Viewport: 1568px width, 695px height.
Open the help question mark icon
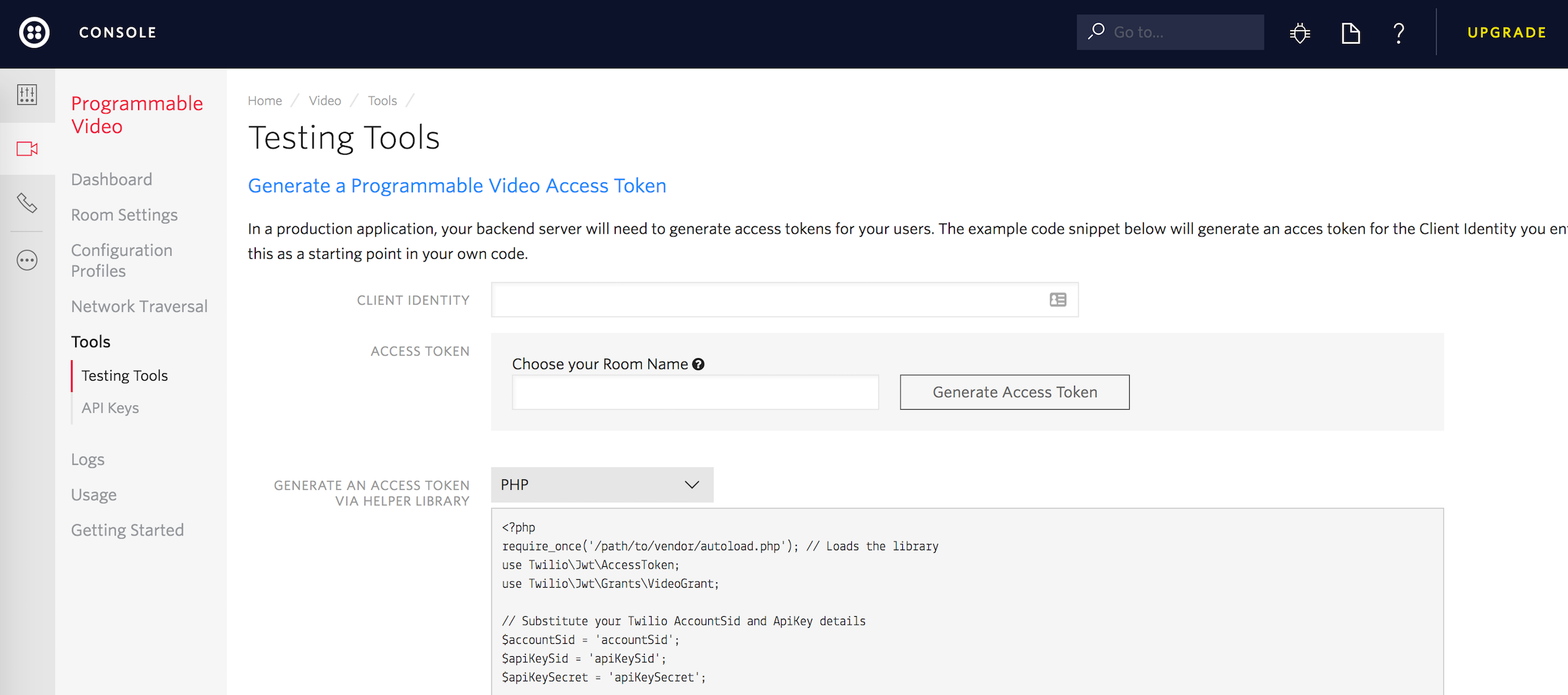[x=1399, y=33]
